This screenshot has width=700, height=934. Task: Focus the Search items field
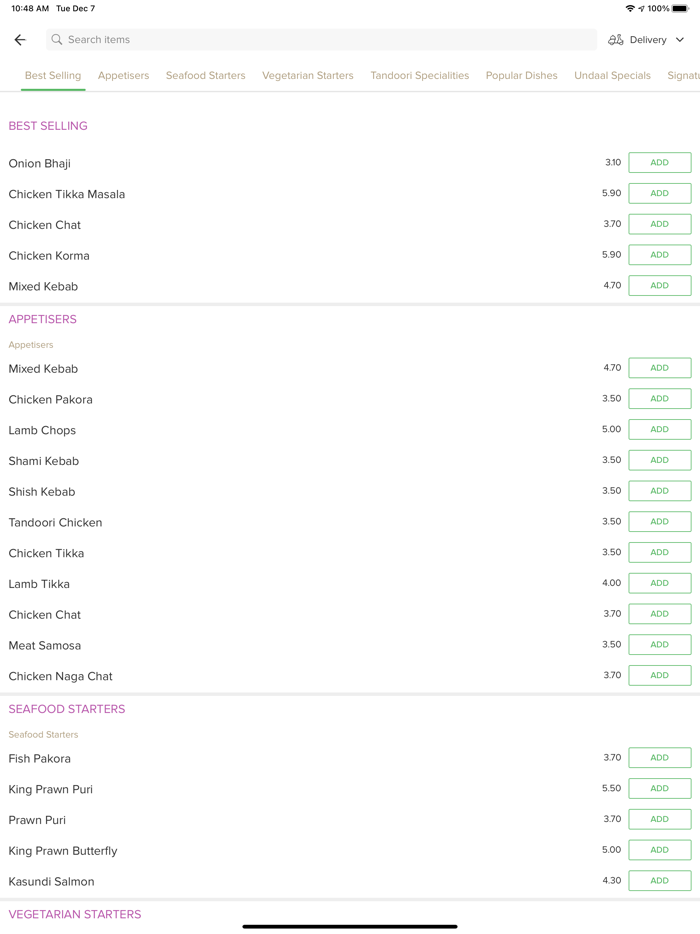pos(320,40)
